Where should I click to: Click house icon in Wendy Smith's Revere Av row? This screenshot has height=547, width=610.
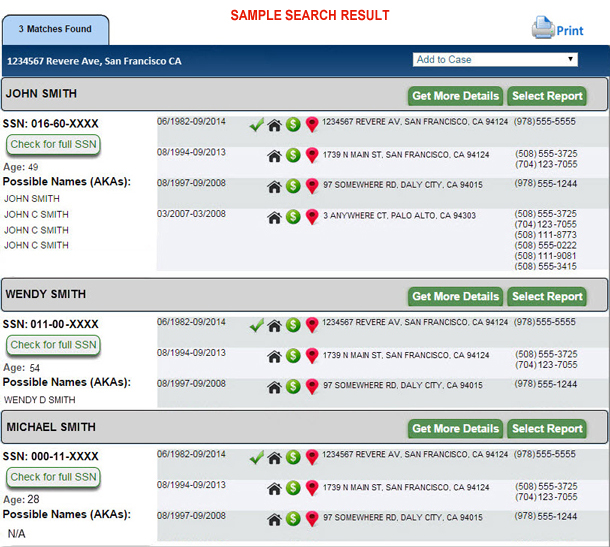275,326
